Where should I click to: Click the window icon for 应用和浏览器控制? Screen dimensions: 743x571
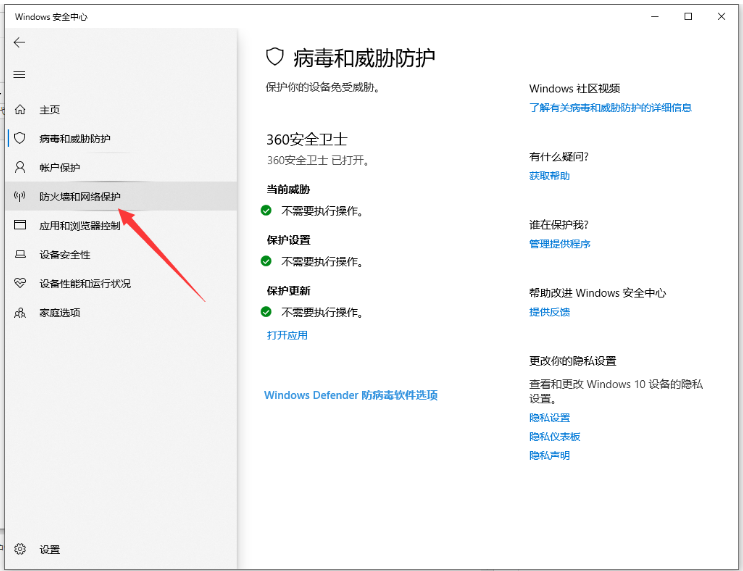(x=20, y=225)
